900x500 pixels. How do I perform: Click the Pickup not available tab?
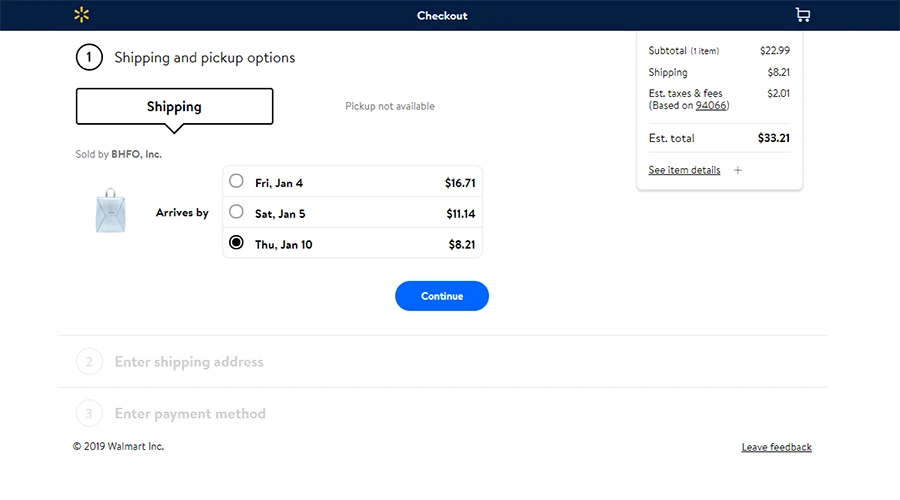click(390, 106)
